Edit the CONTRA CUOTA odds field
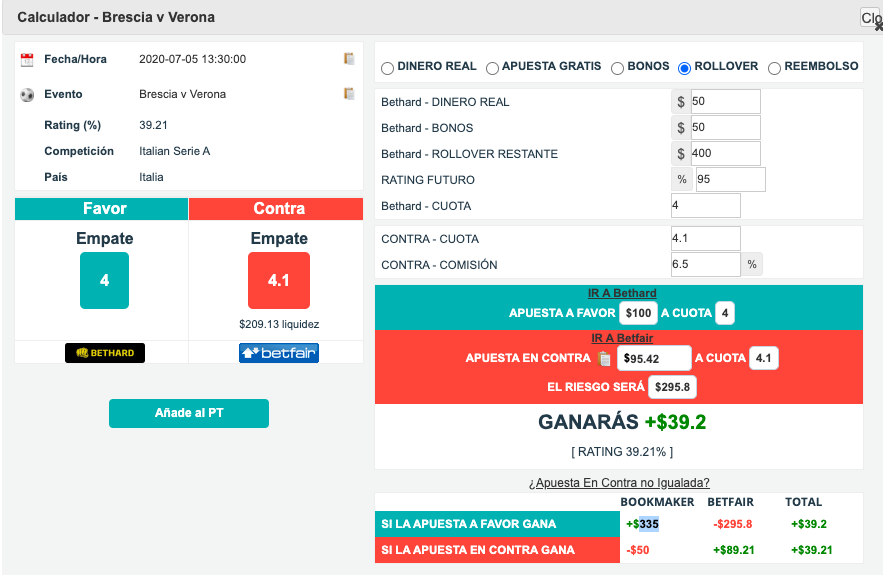This screenshot has height=575, width=883. point(706,238)
